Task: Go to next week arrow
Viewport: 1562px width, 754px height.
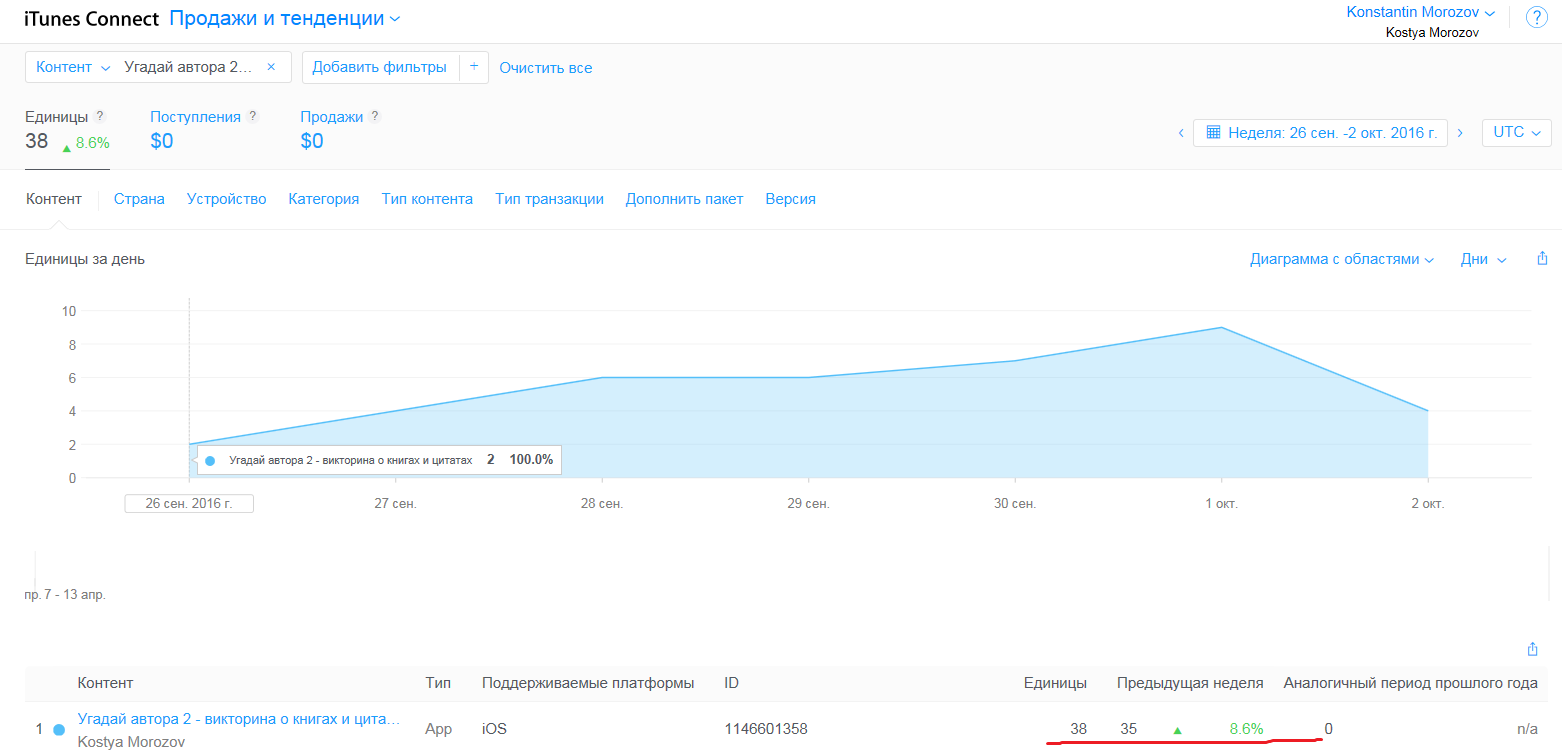Action: tap(1460, 132)
